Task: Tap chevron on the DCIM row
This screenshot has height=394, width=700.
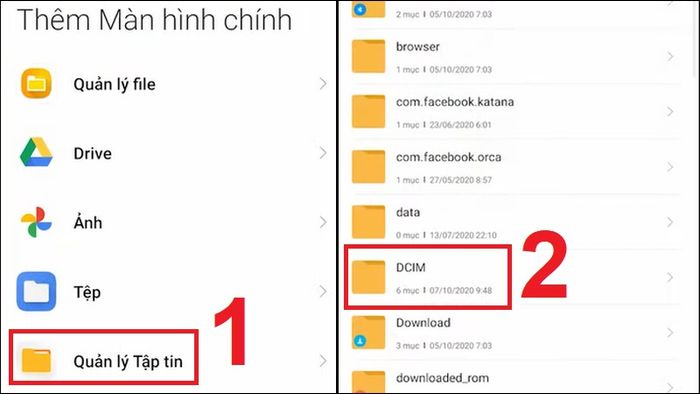Action: (x=670, y=277)
